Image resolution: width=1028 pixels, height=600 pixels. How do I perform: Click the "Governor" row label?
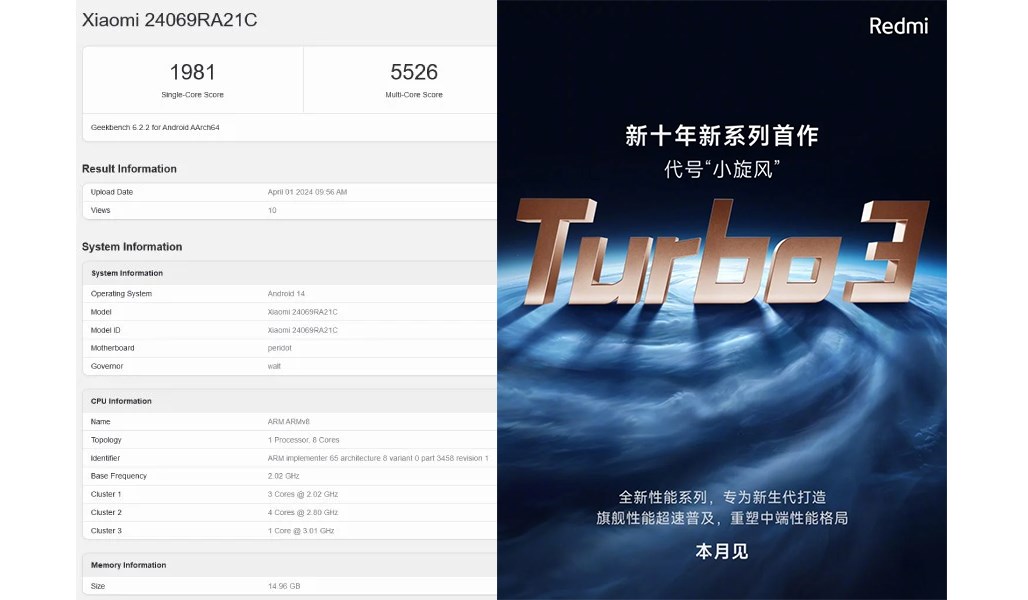click(107, 367)
